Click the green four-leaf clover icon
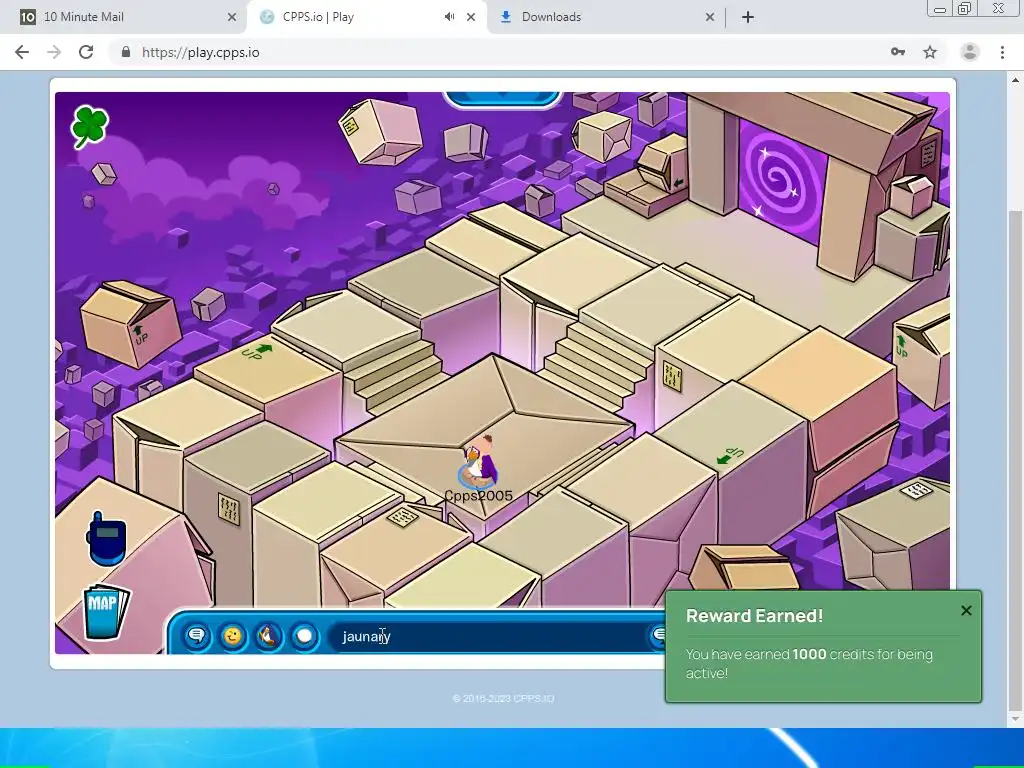This screenshot has height=768, width=1024. (x=89, y=127)
